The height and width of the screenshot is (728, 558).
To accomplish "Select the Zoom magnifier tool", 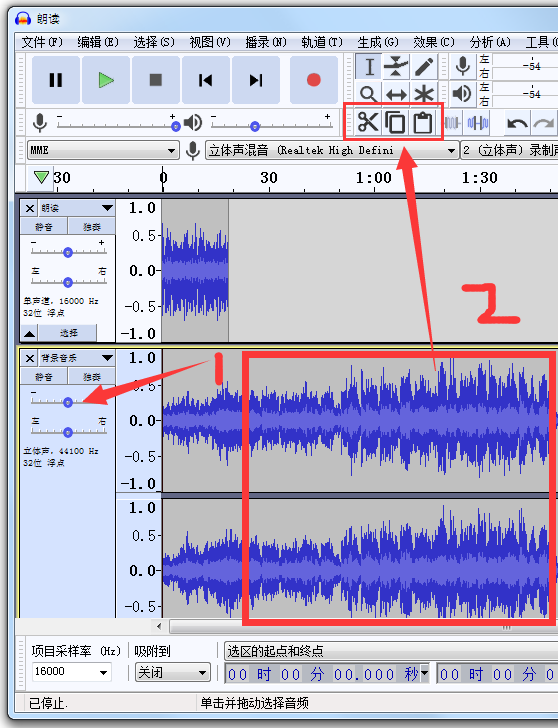I will [x=369, y=94].
